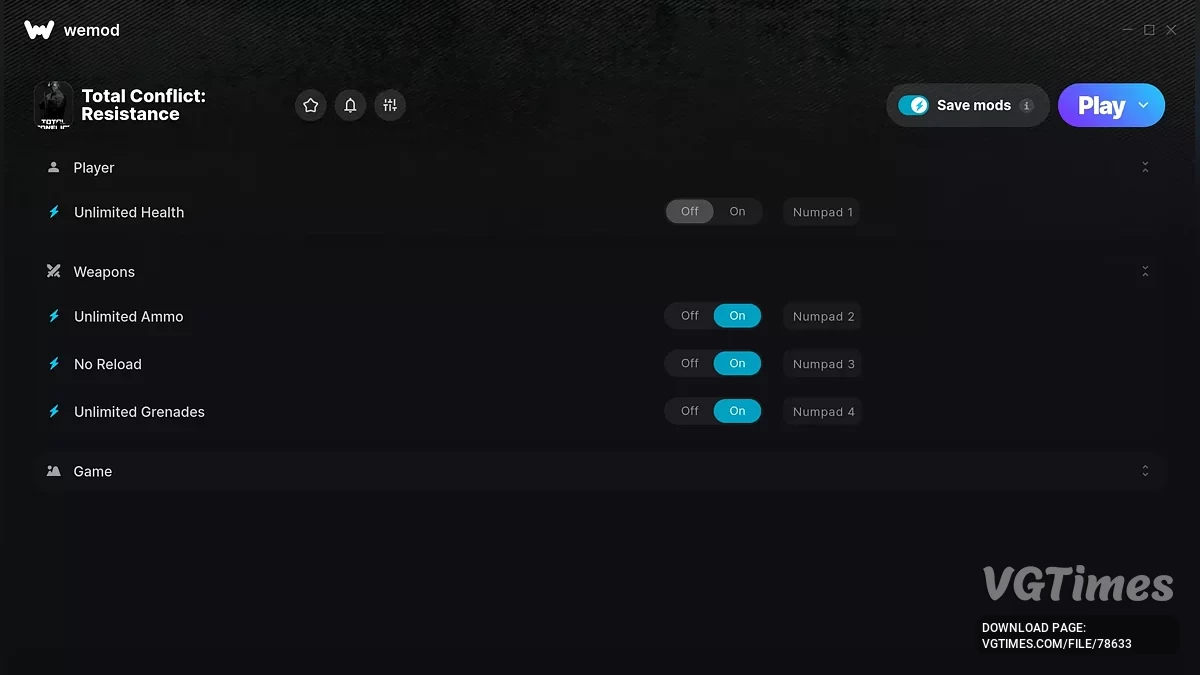This screenshot has height=675, width=1200.
Task: Click the Game section header text
Action: click(93, 471)
